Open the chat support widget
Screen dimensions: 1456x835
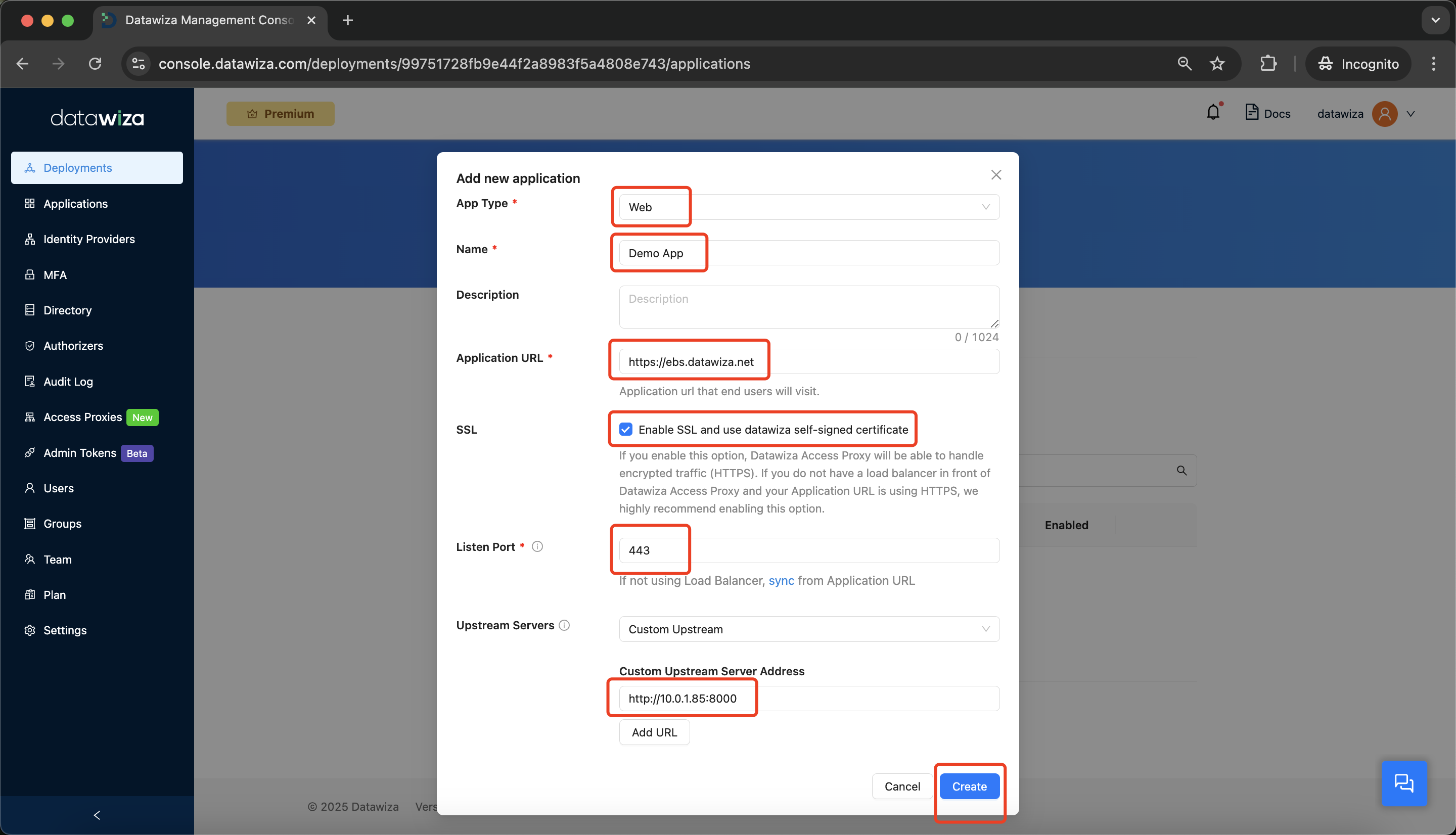pos(1404,783)
